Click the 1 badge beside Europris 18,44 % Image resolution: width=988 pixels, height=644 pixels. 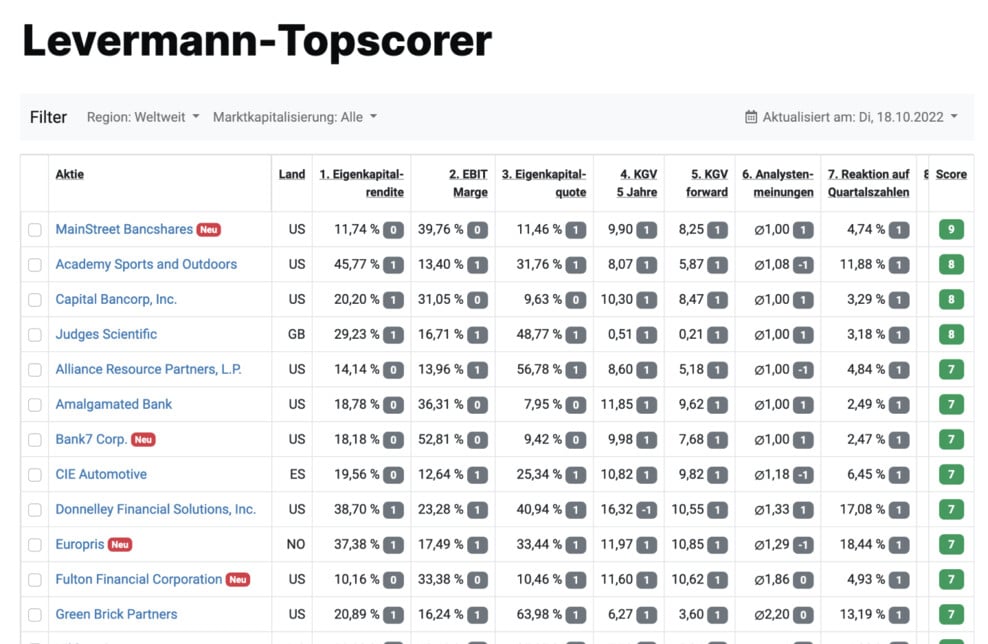899,545
